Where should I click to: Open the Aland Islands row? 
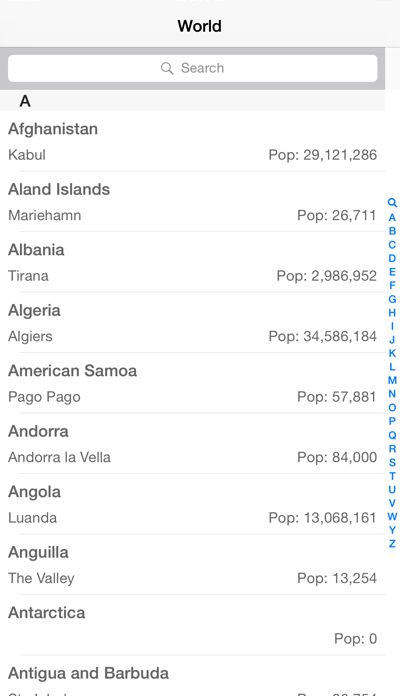(x=193, y=202)
